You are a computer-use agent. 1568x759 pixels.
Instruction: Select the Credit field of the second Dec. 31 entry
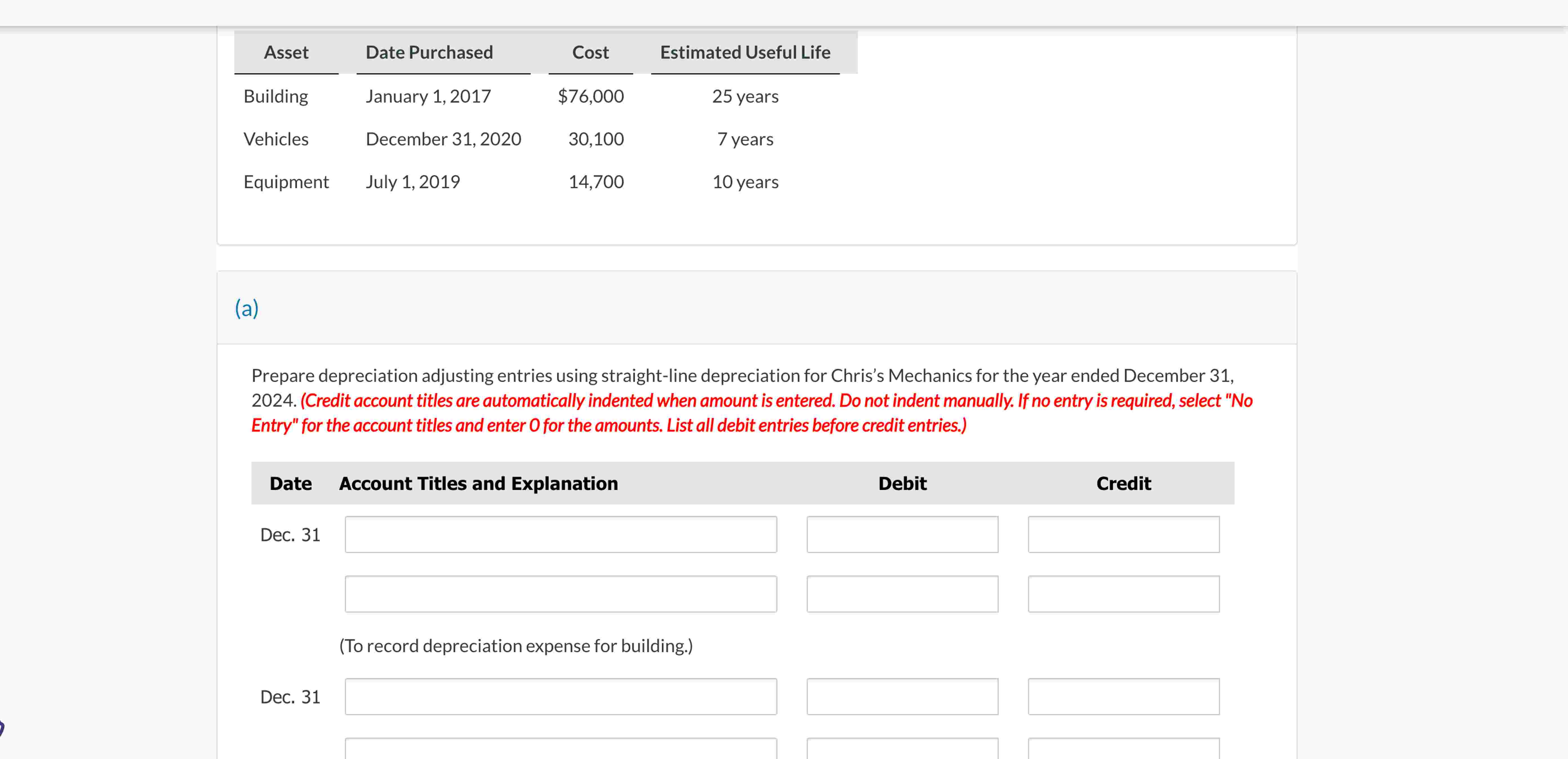pos(1123,696)
